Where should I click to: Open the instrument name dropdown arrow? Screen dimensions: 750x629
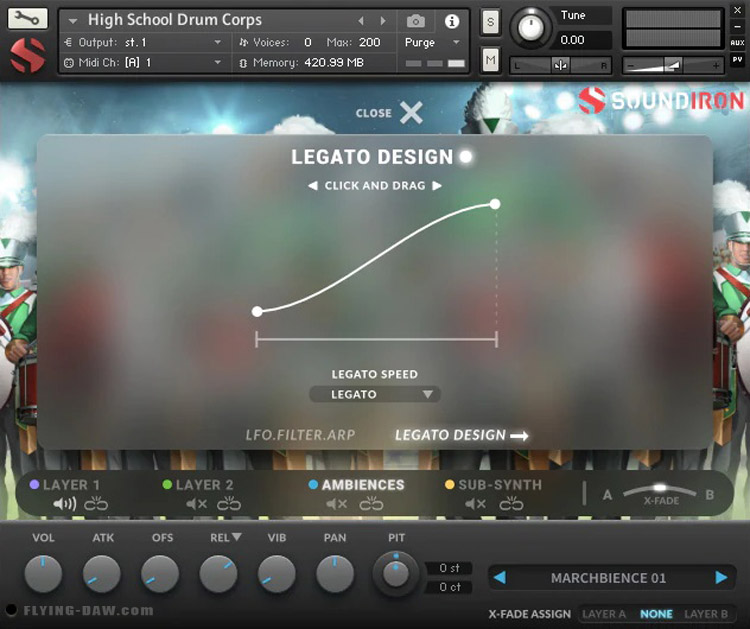[73, 21]
